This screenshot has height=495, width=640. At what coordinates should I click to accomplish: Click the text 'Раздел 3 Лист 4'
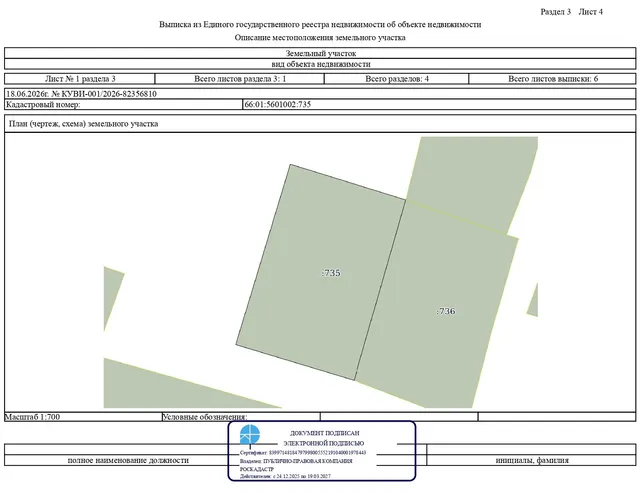(x=571, y=12)
